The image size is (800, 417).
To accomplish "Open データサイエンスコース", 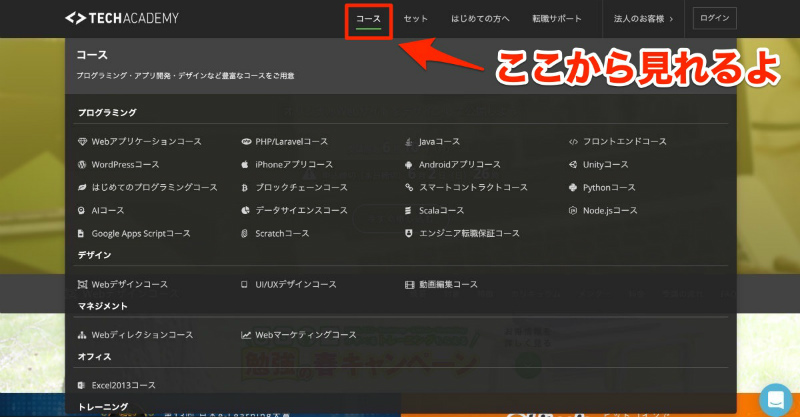I will point(301,210).
